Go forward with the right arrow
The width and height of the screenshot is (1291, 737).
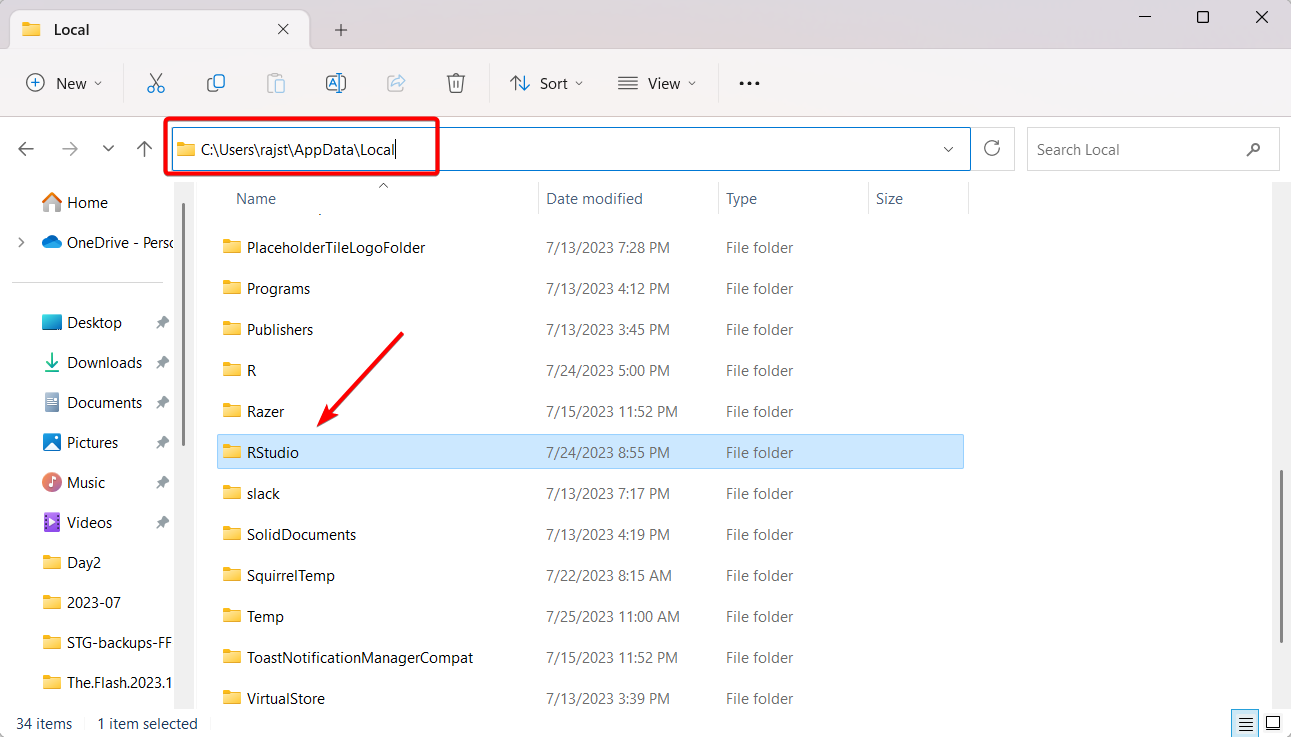tap(69, 149)
